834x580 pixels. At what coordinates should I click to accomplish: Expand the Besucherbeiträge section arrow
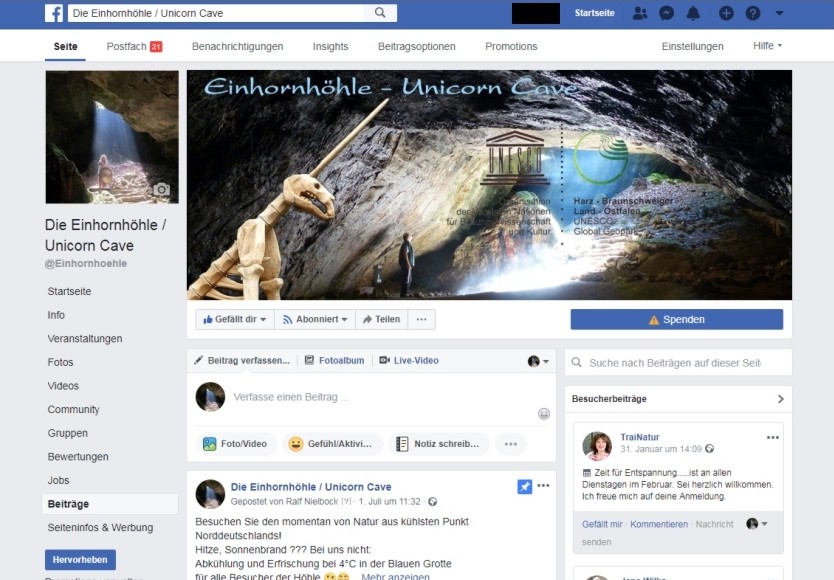[781, 399]
